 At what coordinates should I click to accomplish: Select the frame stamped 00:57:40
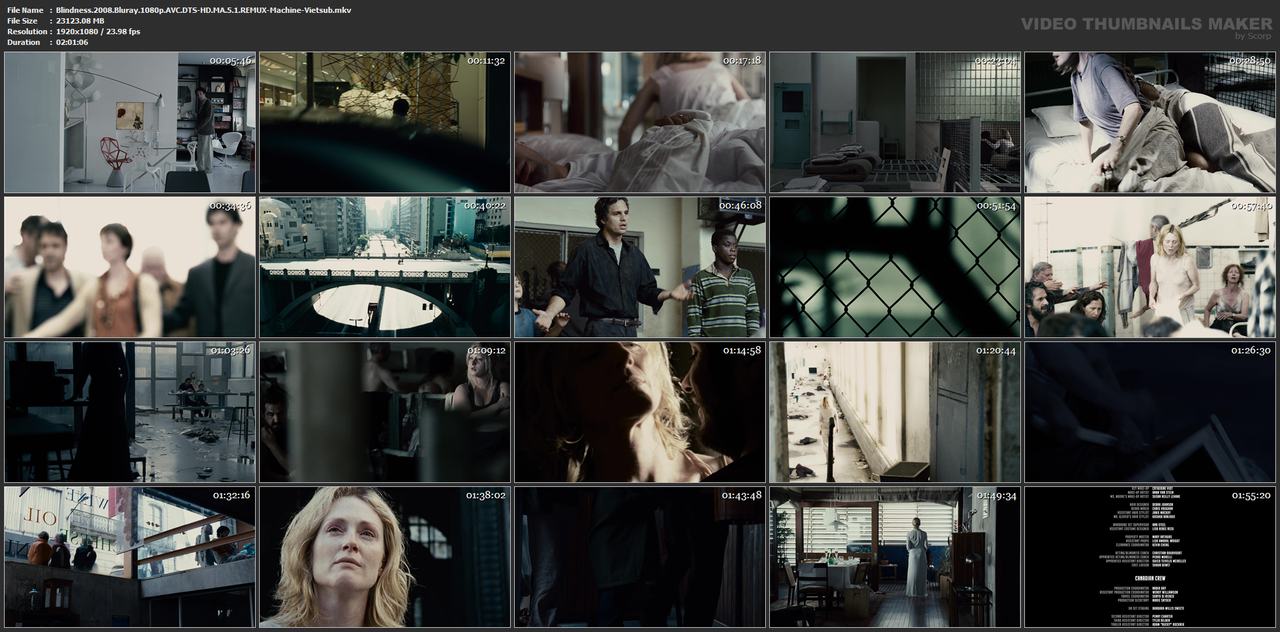pos(1150,267)
